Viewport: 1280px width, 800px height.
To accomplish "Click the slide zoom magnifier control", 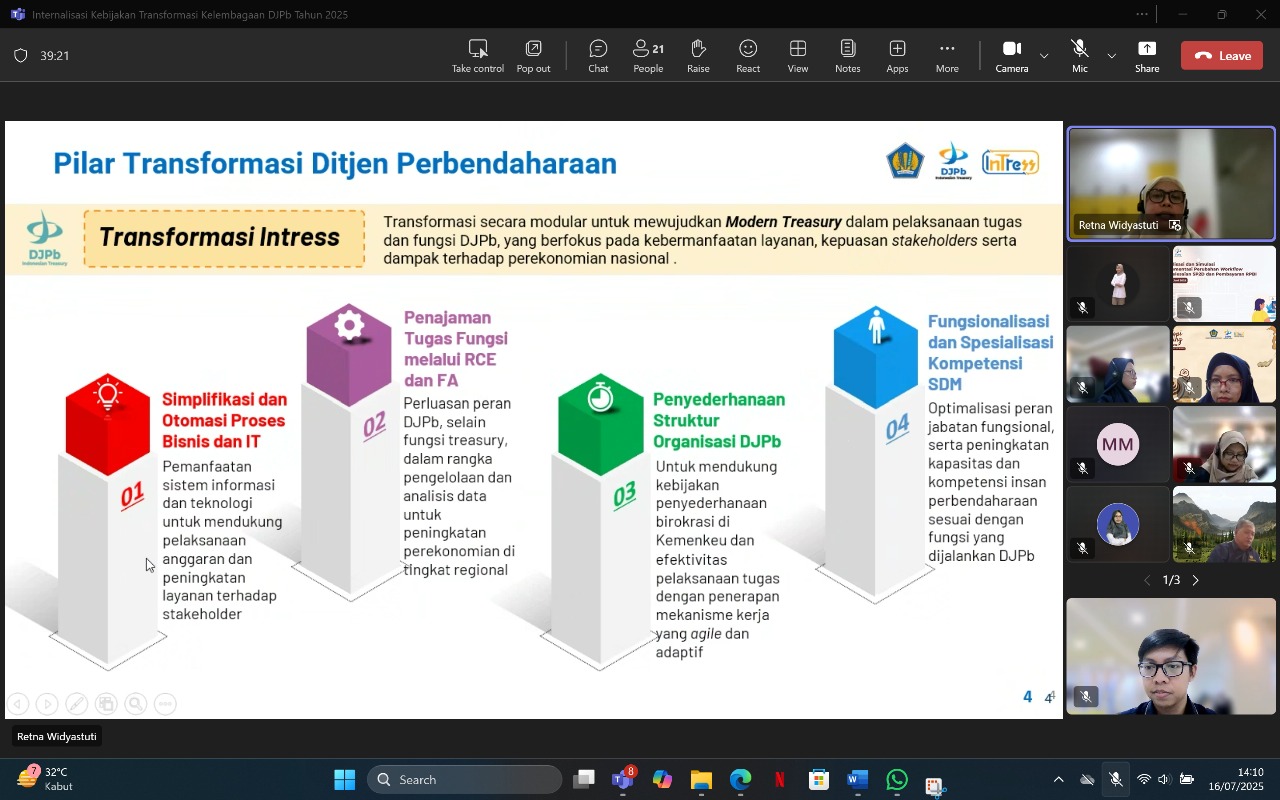I will 136,704.
